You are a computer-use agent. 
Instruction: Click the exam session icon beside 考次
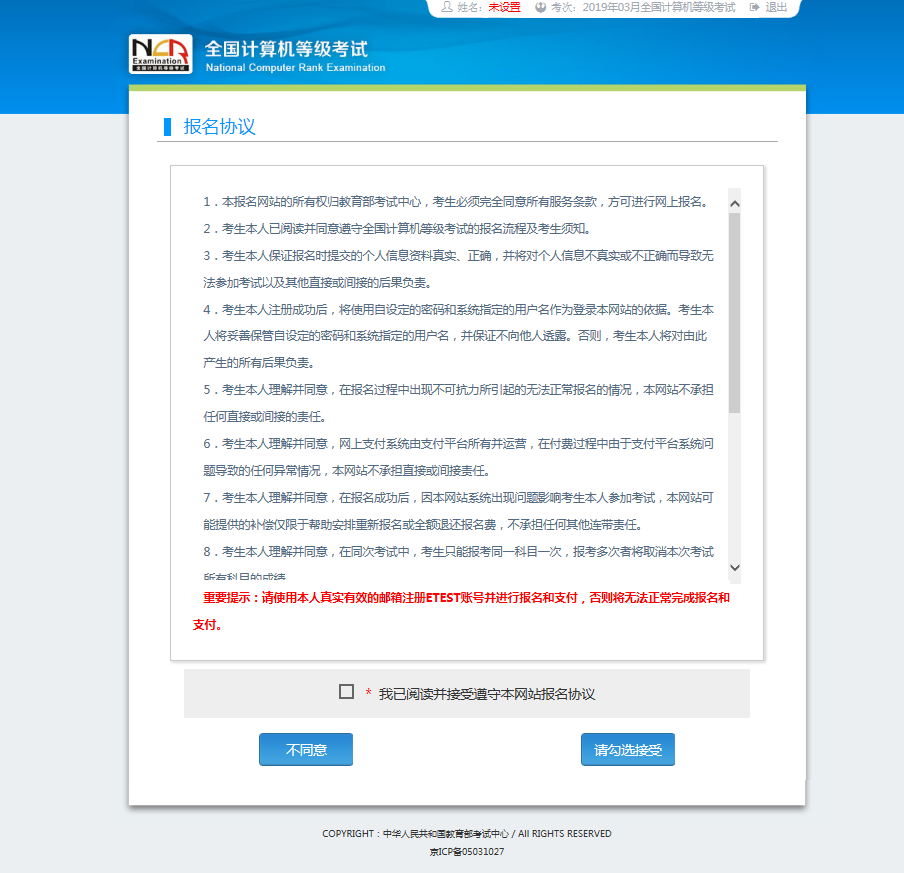click(541, 7)
